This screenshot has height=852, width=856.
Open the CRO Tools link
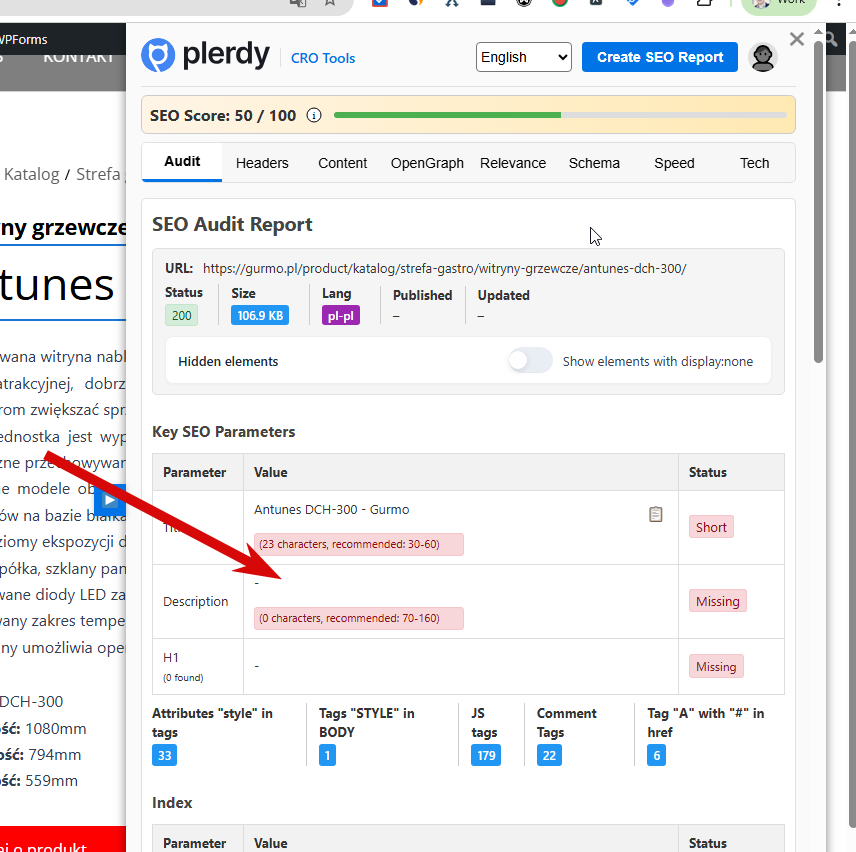[x=323, y=58]
